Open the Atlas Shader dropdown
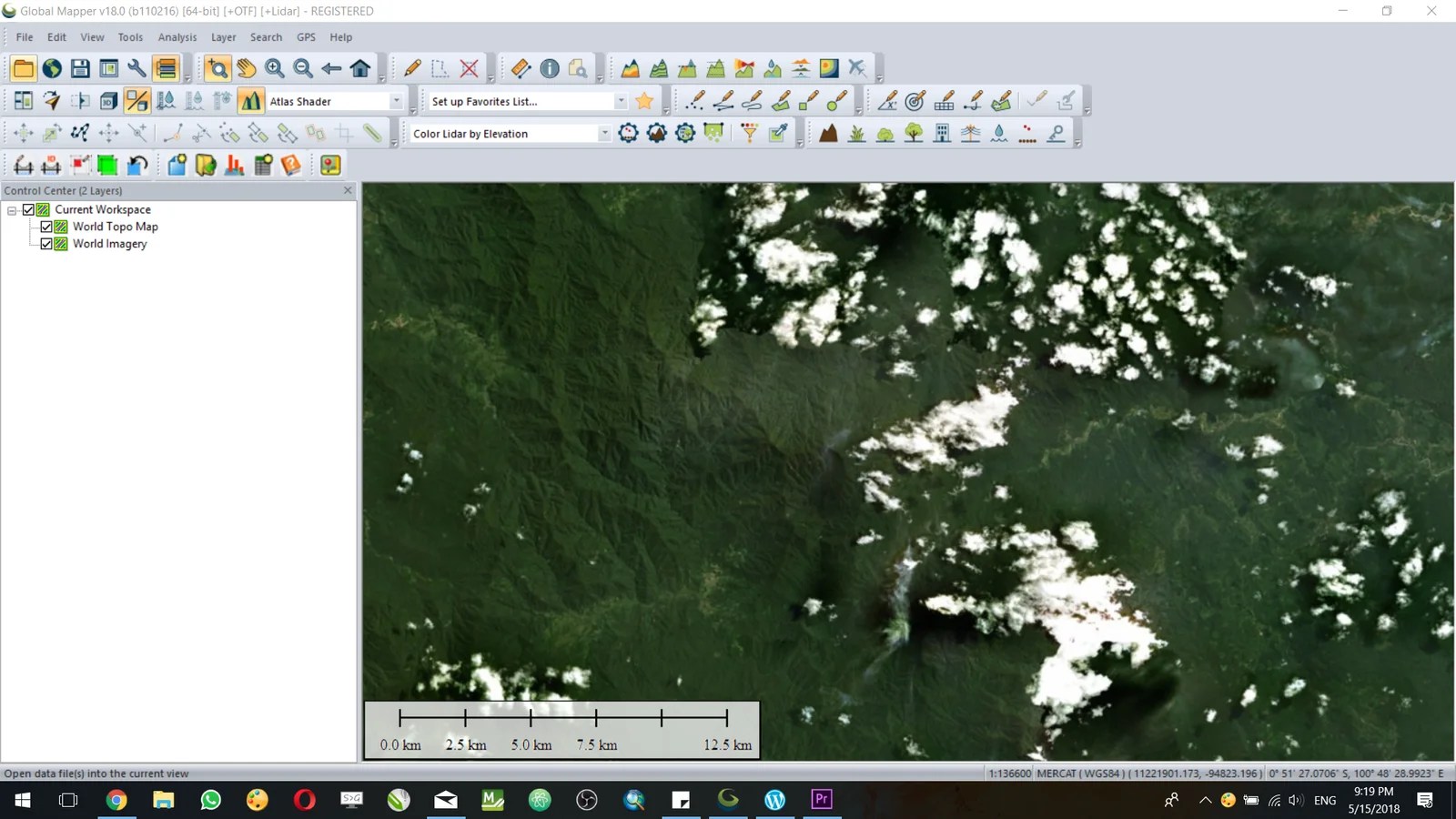The image size is (1456, 819). pos(397,101)
